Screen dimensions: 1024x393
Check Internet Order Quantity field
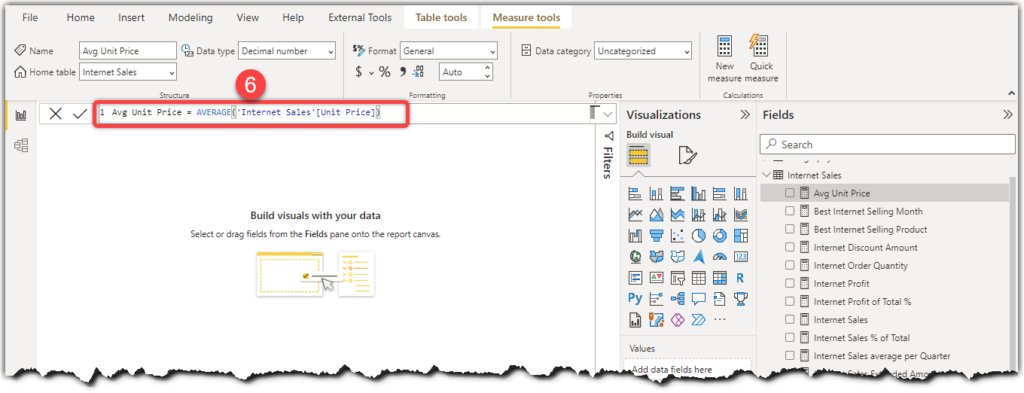point(790,266)
